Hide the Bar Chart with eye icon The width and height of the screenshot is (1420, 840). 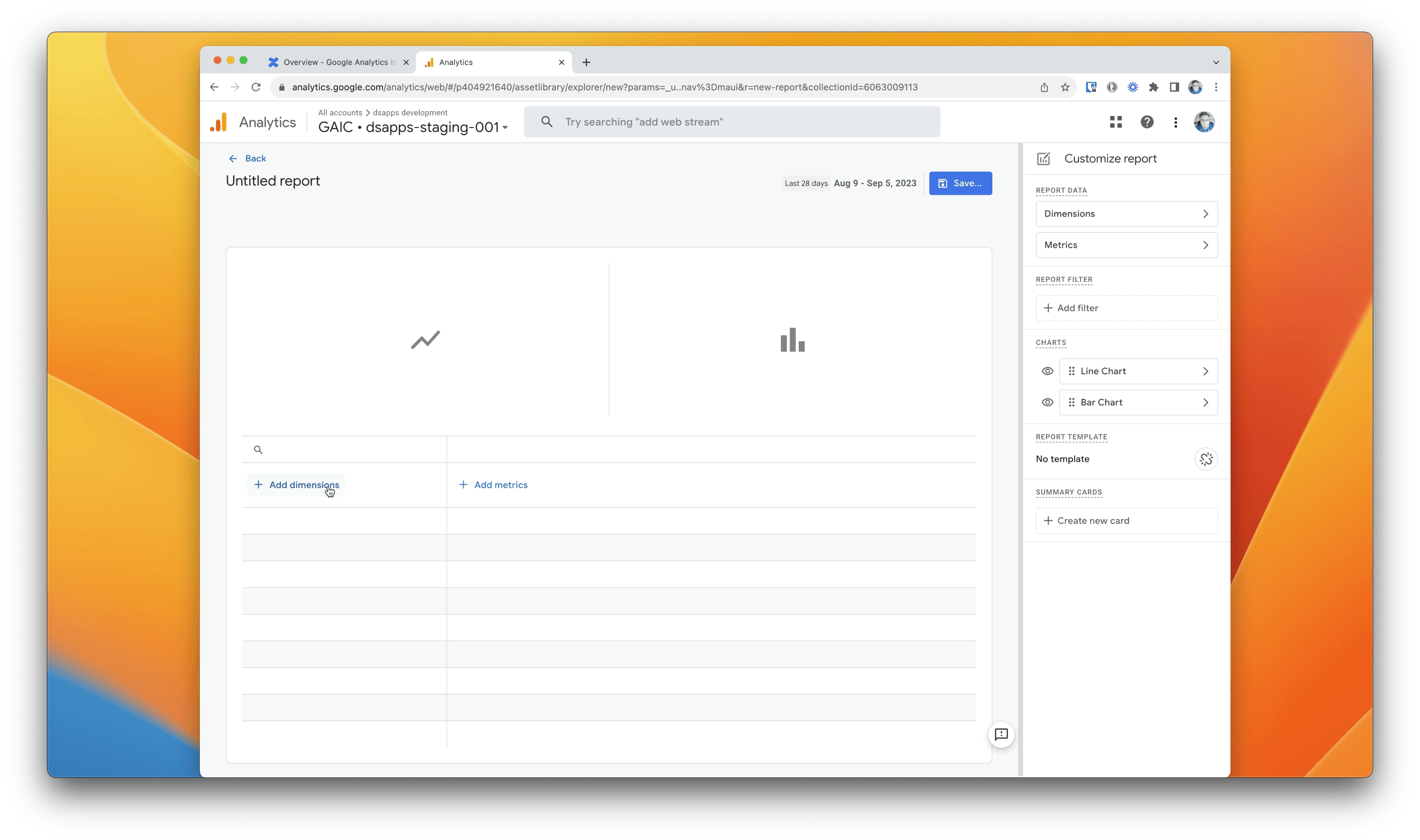(1048, 402)
